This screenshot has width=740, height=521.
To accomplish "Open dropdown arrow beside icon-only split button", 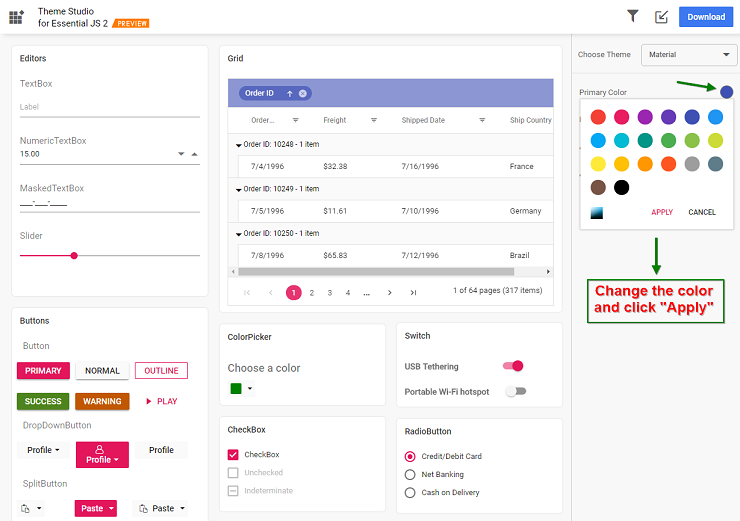I will tap(39, 508).
